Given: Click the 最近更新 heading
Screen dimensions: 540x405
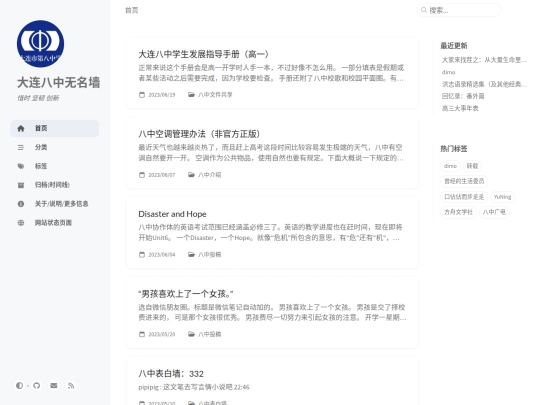Looking at the screenshot, I should coord(454,45).
